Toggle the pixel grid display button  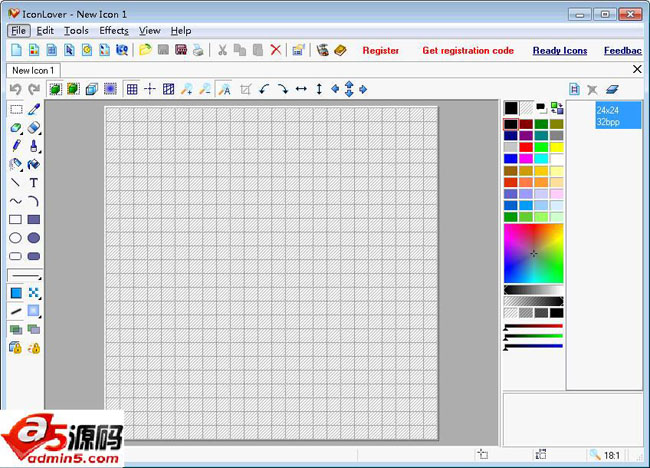[x=132, y=89]
